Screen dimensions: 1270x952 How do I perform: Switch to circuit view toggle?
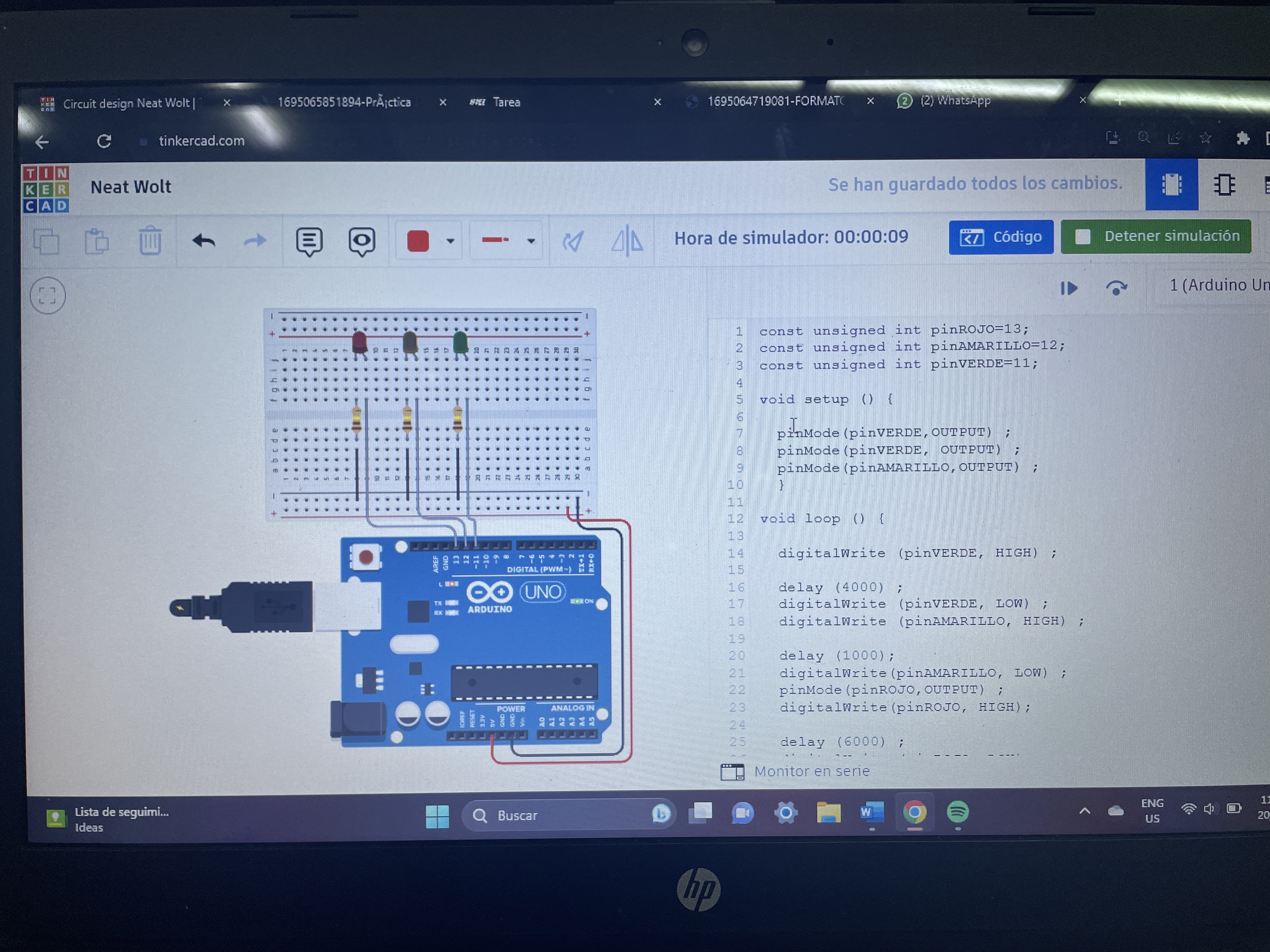1171,185
